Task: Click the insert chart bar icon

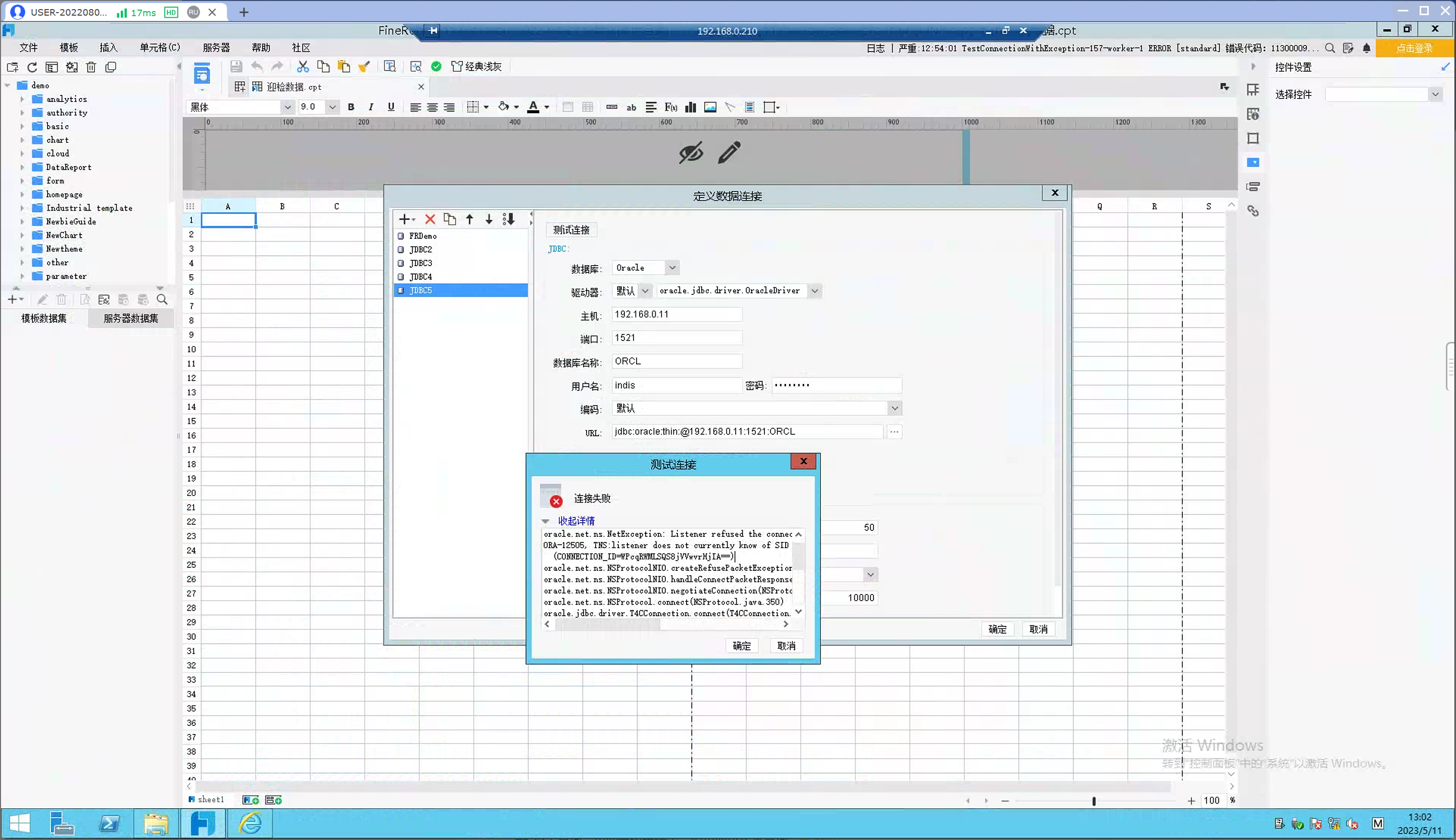Action: [x=691, y=107]
